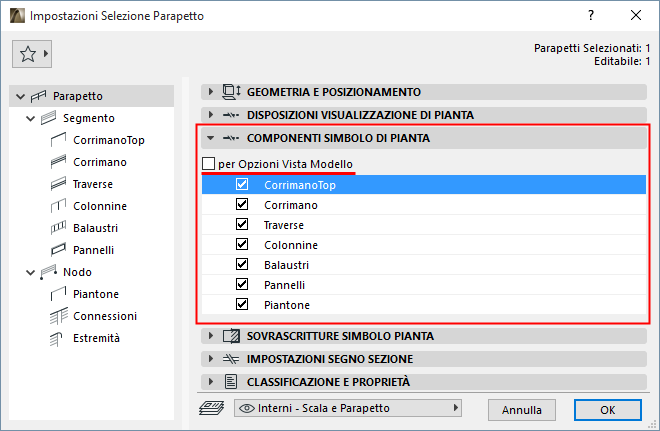Uncheck the Pannelli component checkbox

(242, 285)
